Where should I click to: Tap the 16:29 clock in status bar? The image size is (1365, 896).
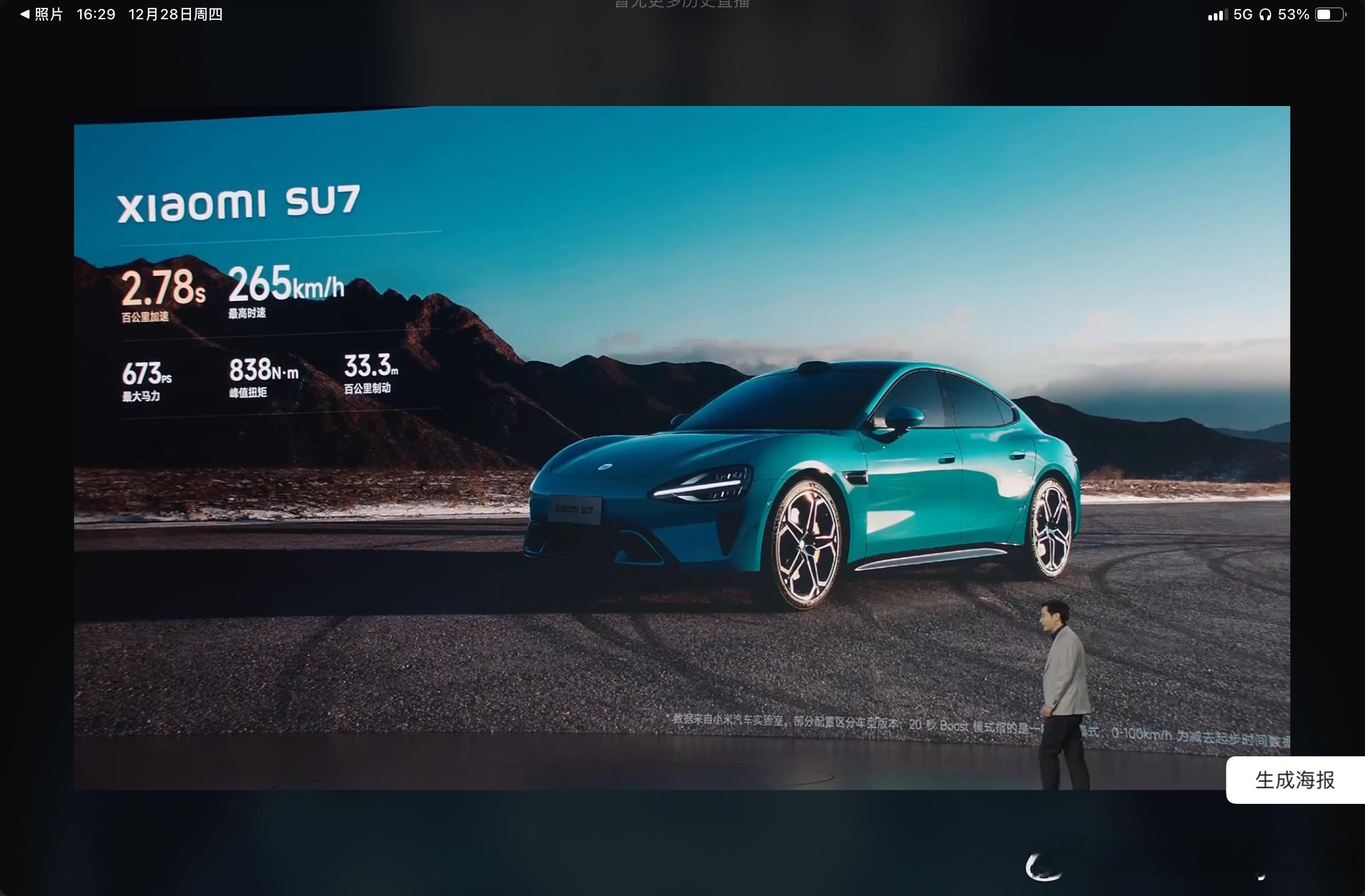click(96, 14)
